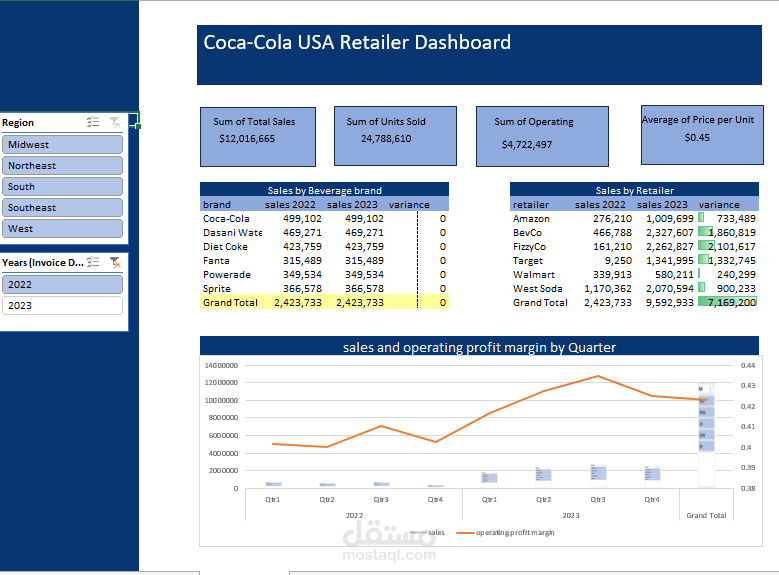The image size is (779, 575).
Task: Select Sales by Beverage brand header
Action: [x=324, y=190]
